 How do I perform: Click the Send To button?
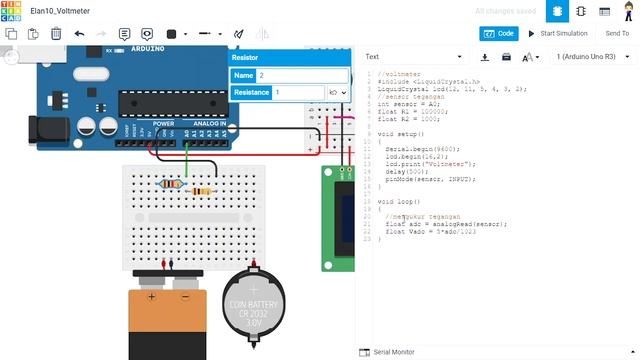[617, 33]
